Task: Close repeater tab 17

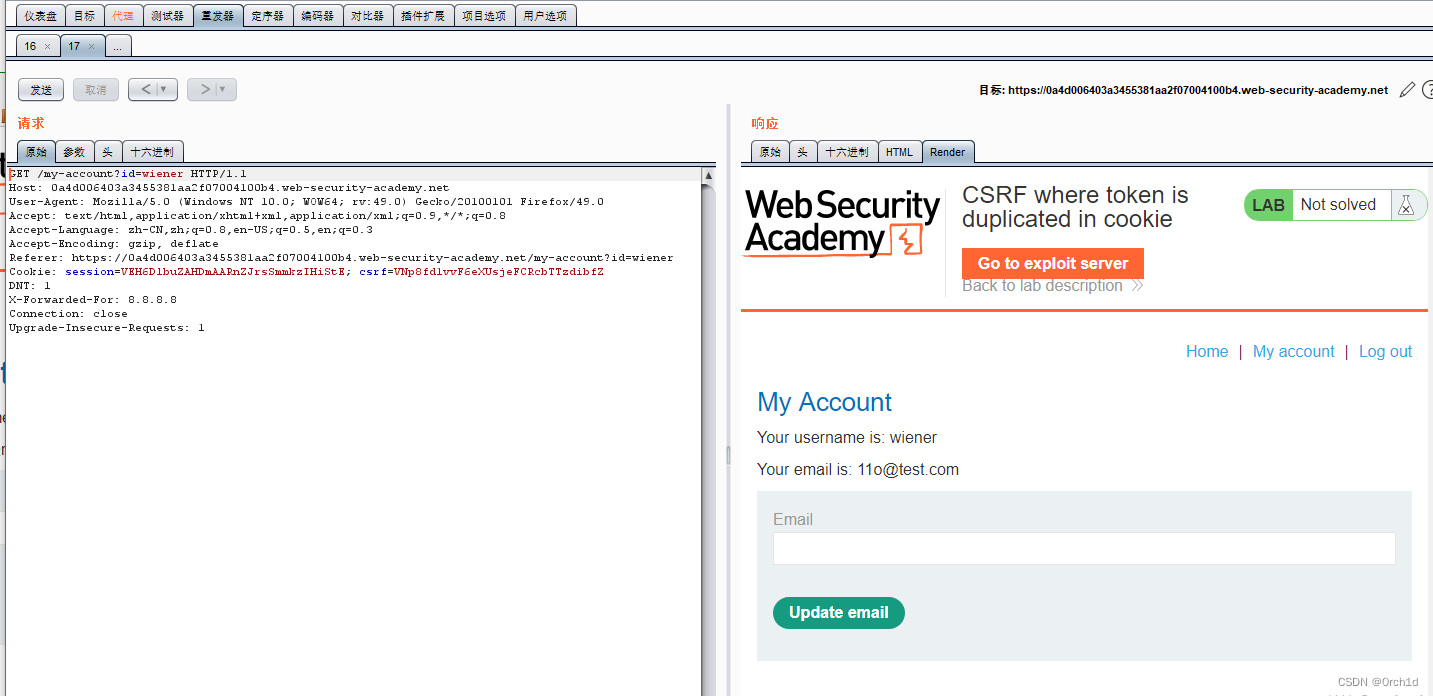Action: point(91,47)
